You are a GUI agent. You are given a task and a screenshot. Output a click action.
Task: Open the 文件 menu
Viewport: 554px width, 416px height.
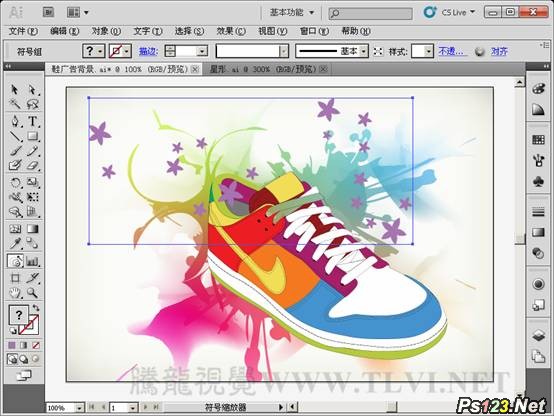point(23,31)
